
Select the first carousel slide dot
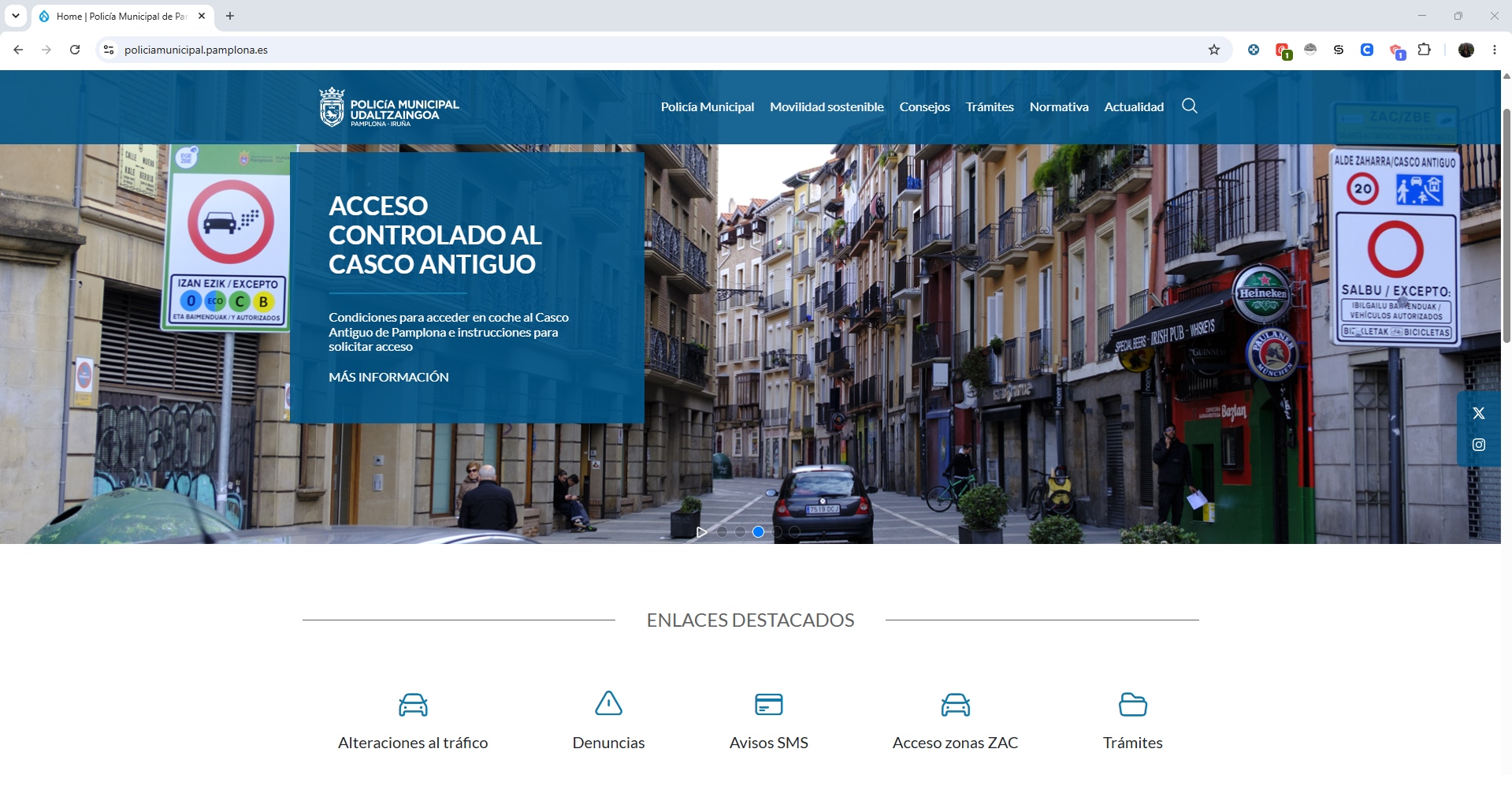pos(722,532)
